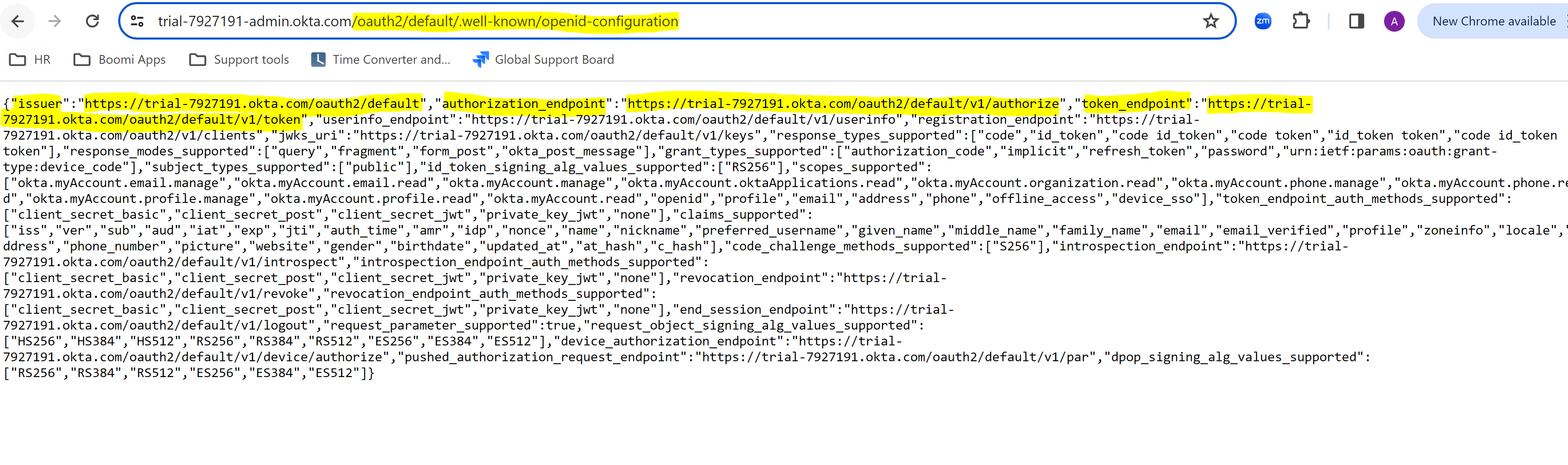Open Chrome's side panel icon
This screenshot has width=1568, height=465.
pos(1356,21)
